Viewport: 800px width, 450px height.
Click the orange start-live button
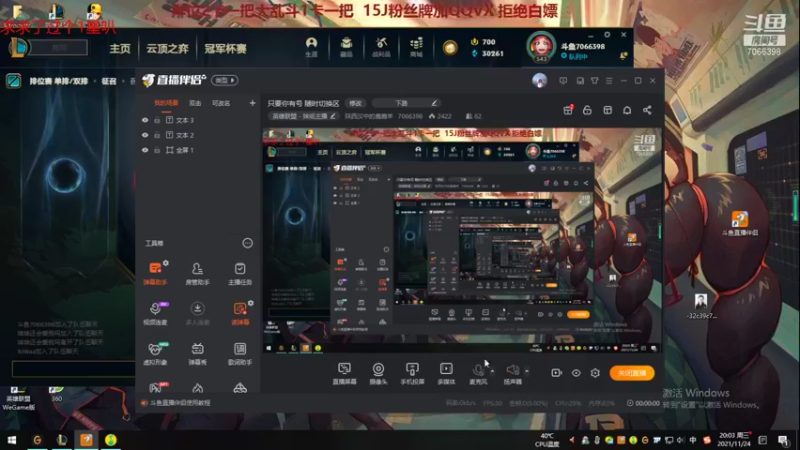pyautogui.click(x=632, y=373)
